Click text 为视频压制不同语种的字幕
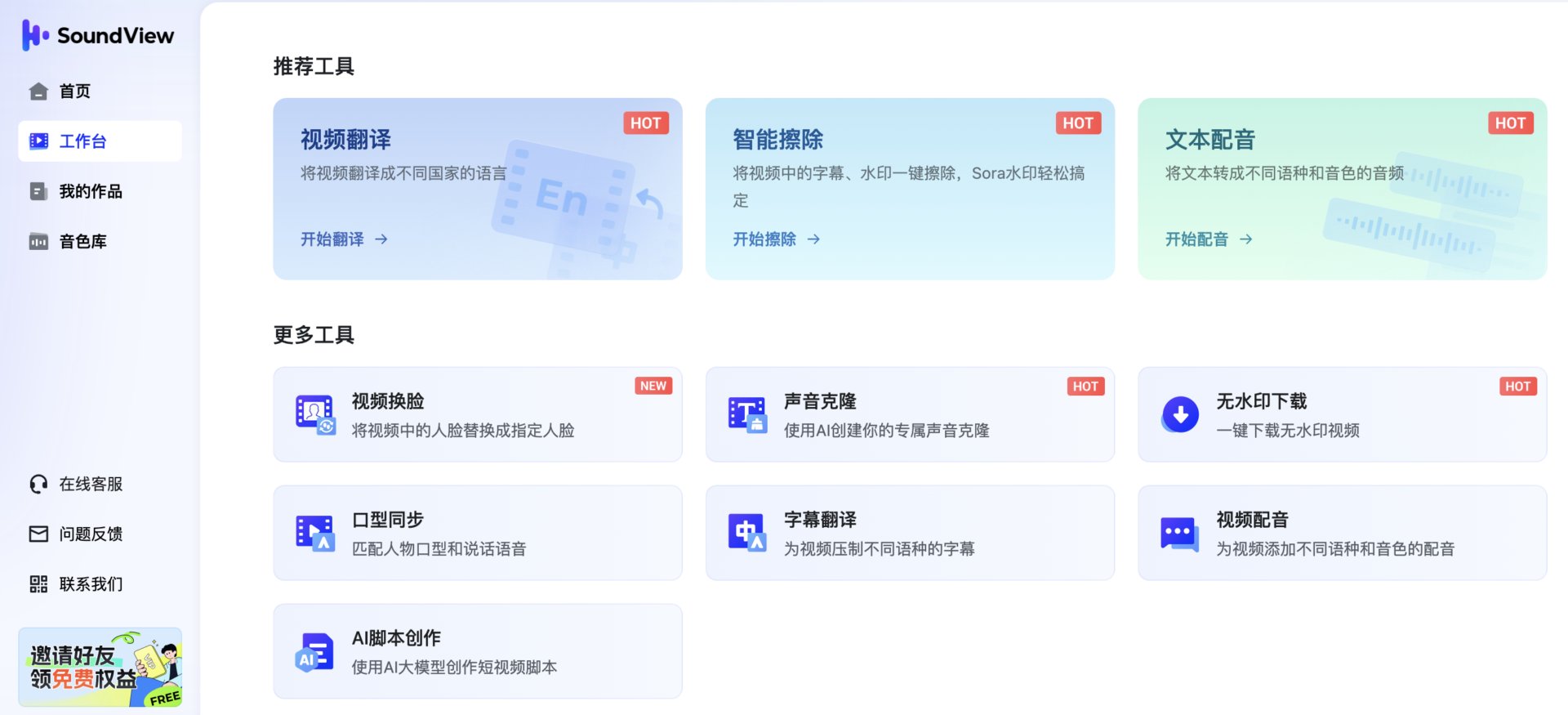1568x715 pixels. tap(880, 549)
